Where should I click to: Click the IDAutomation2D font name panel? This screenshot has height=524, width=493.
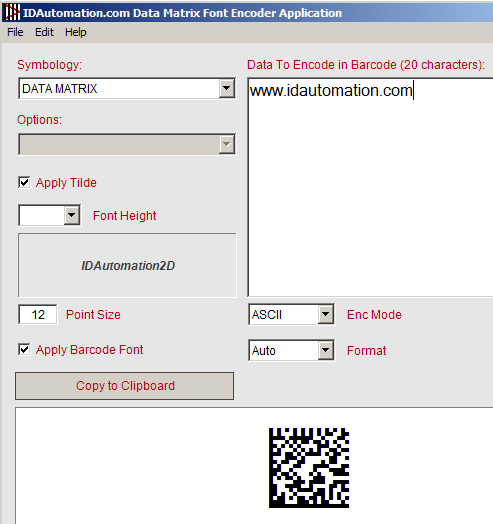click(127, 265)
